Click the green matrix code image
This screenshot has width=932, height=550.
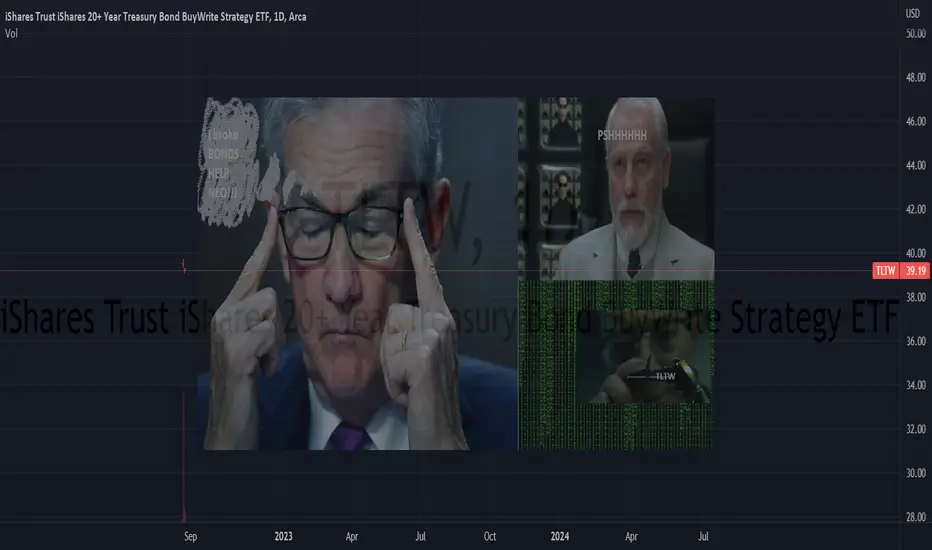pos(616,365)
